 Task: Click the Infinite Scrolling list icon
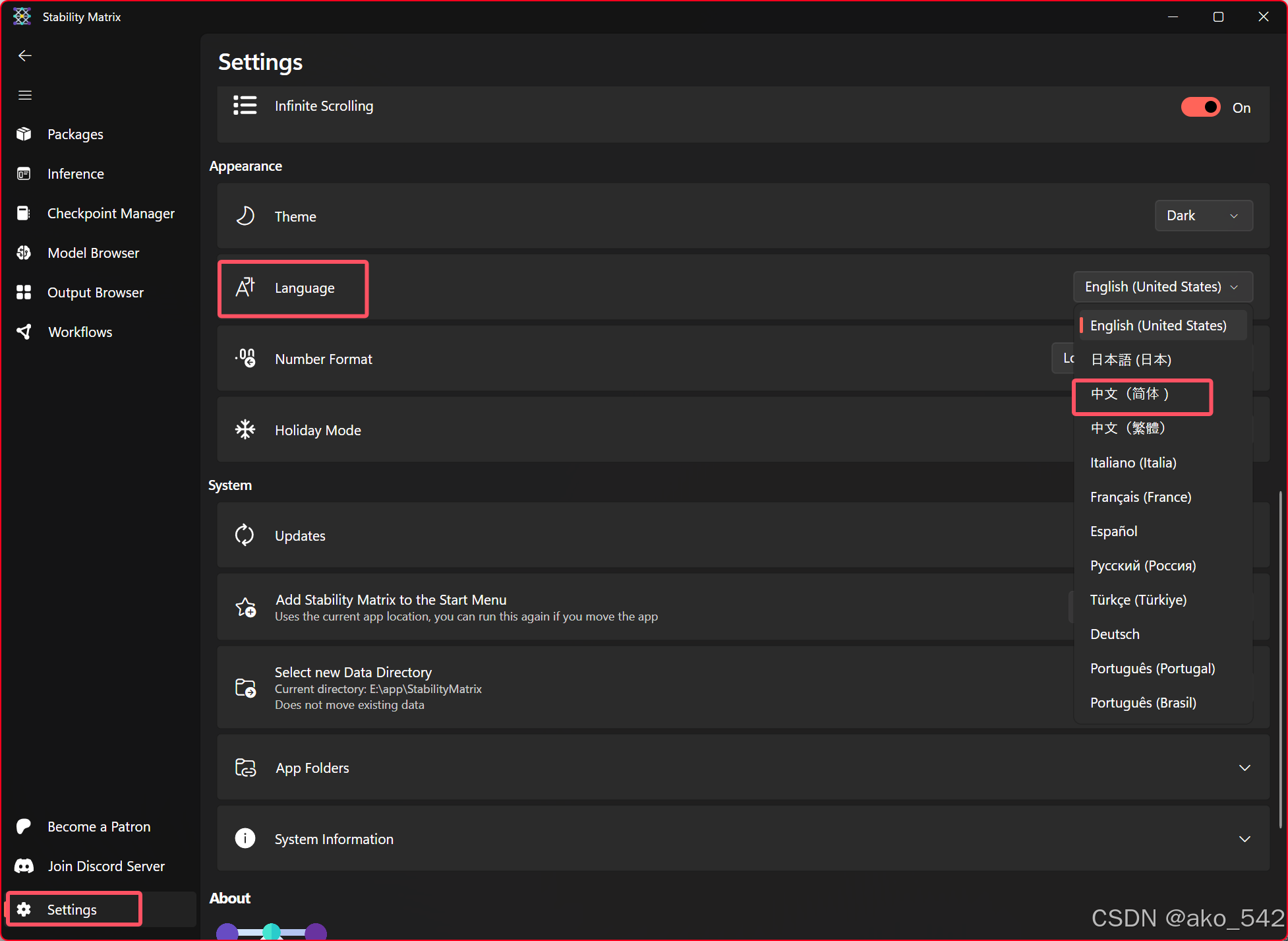tap(245, 106)
